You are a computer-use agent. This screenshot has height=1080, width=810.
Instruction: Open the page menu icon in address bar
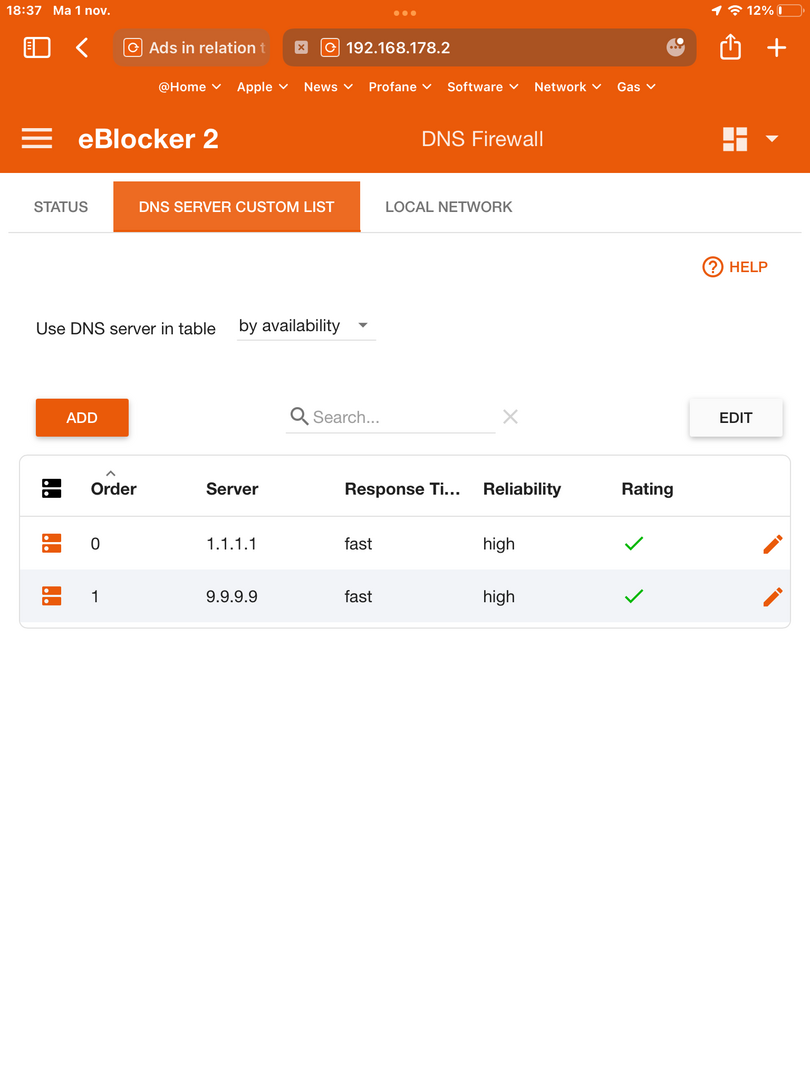(x=676, y=47)
